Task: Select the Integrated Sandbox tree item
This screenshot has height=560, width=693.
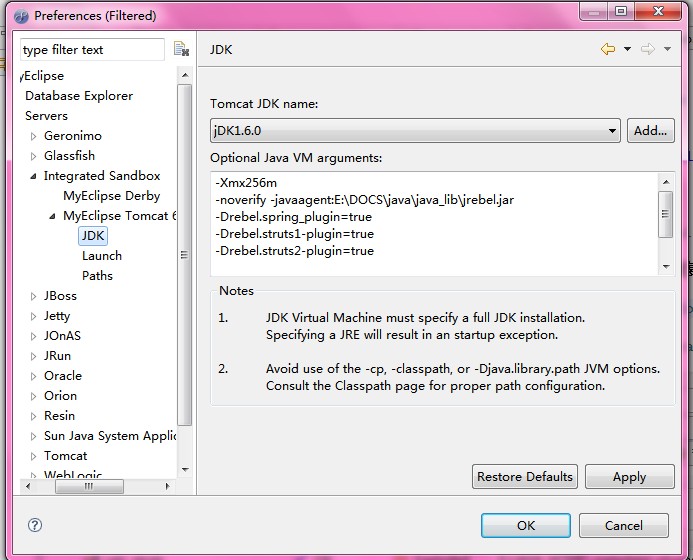Action: (x=102, y=176)
